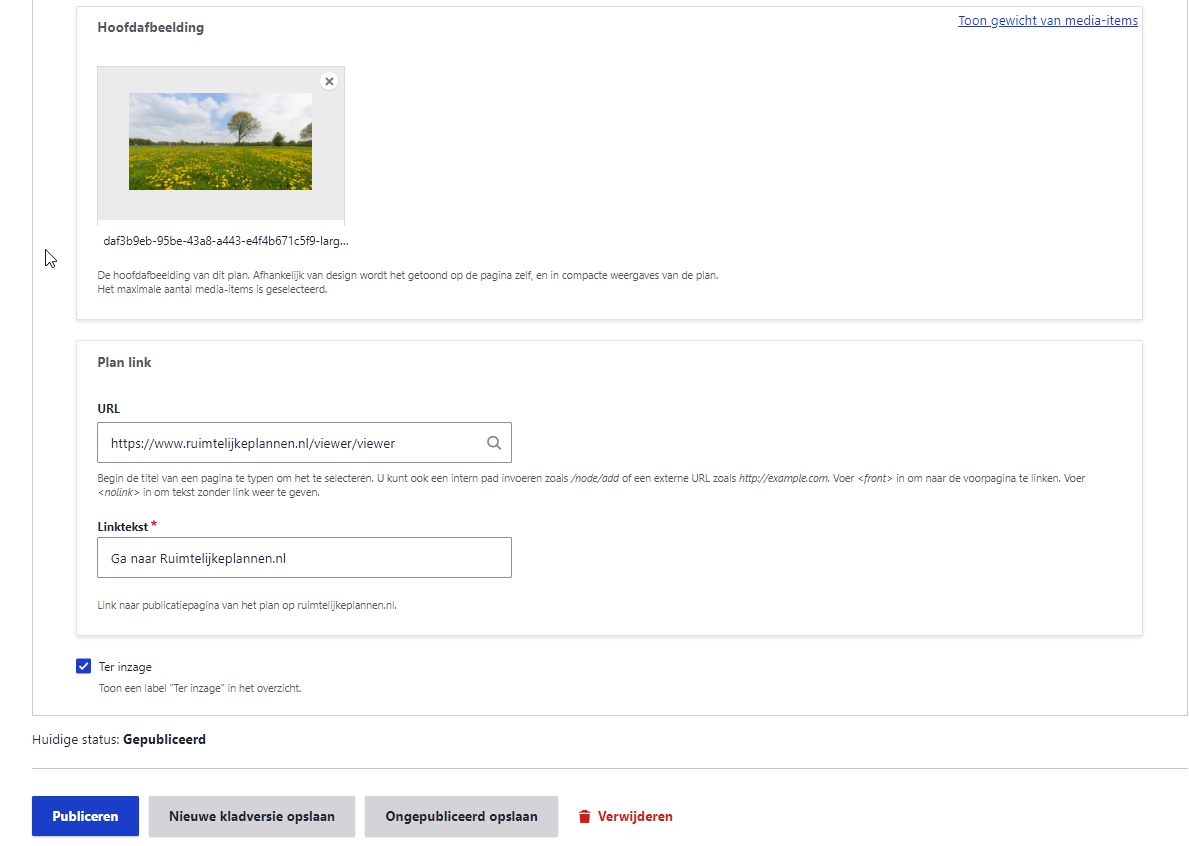Image resolution: width=1189 pixels, height=846 pixels.
Task: Select the meadow landscape thumbnail
Action: click(220, 141)
